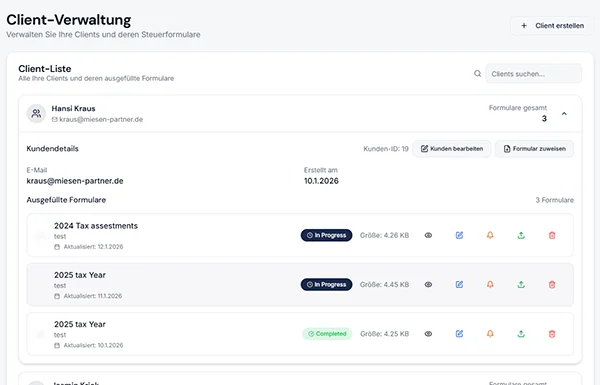Click the Aktualisiert: 11.1.2026 text
This screenshot has width=600, height=385.
pos(93,296)
